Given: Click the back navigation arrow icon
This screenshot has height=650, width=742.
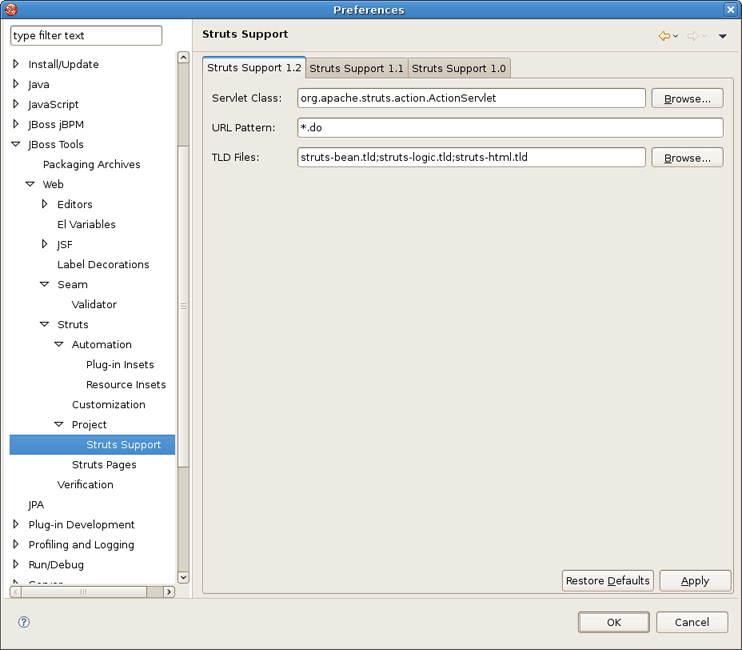Looking at the screenshot, I should tap(664, 36).
